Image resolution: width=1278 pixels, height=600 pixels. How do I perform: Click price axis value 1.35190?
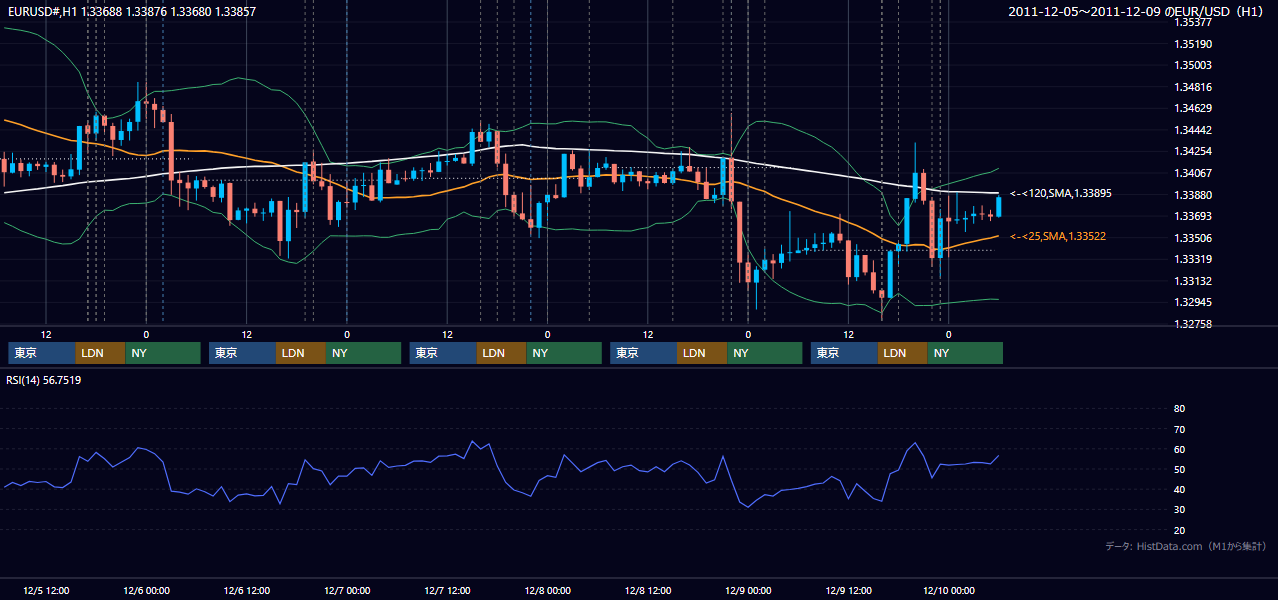click(1193, 44)
